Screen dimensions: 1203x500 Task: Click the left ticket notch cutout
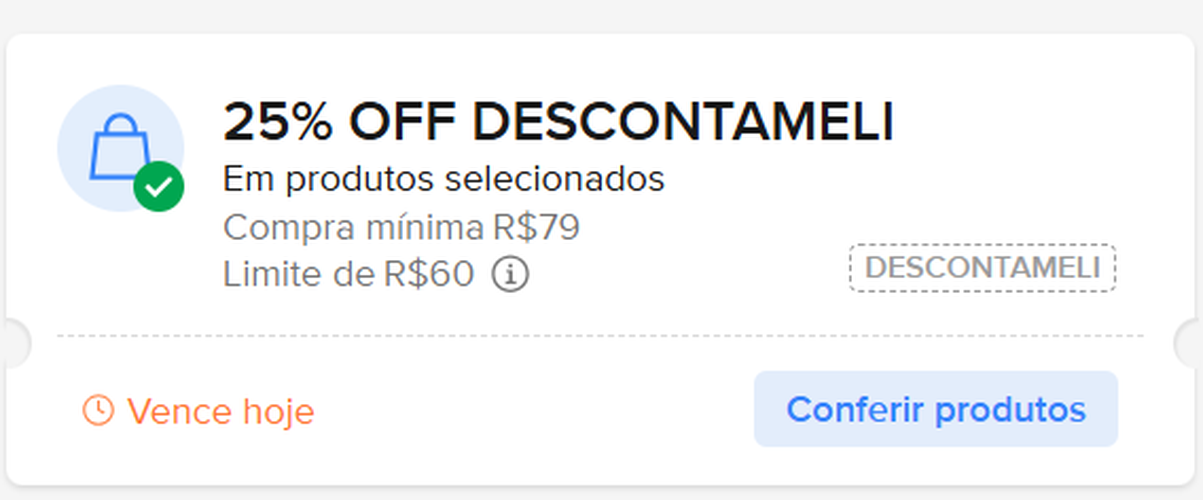(14, 343)
